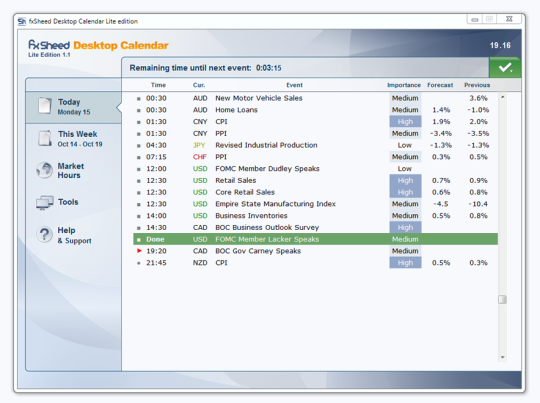The height and width of the screenshot is (403, 540).
Task: Open the Today Monday 15 tab
Action: click(74, 107)
